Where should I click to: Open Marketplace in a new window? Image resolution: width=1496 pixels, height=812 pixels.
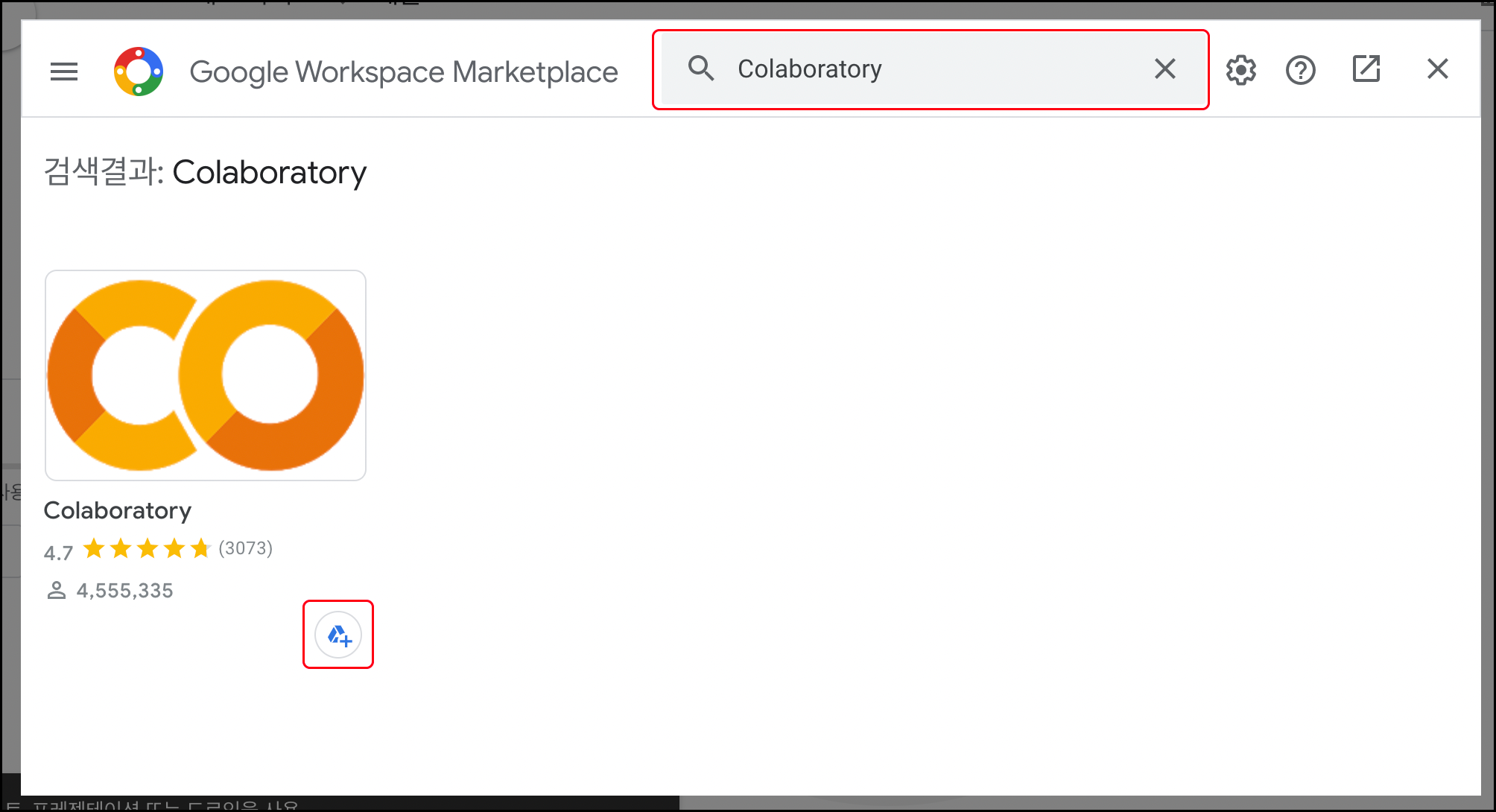point(1366,69)
